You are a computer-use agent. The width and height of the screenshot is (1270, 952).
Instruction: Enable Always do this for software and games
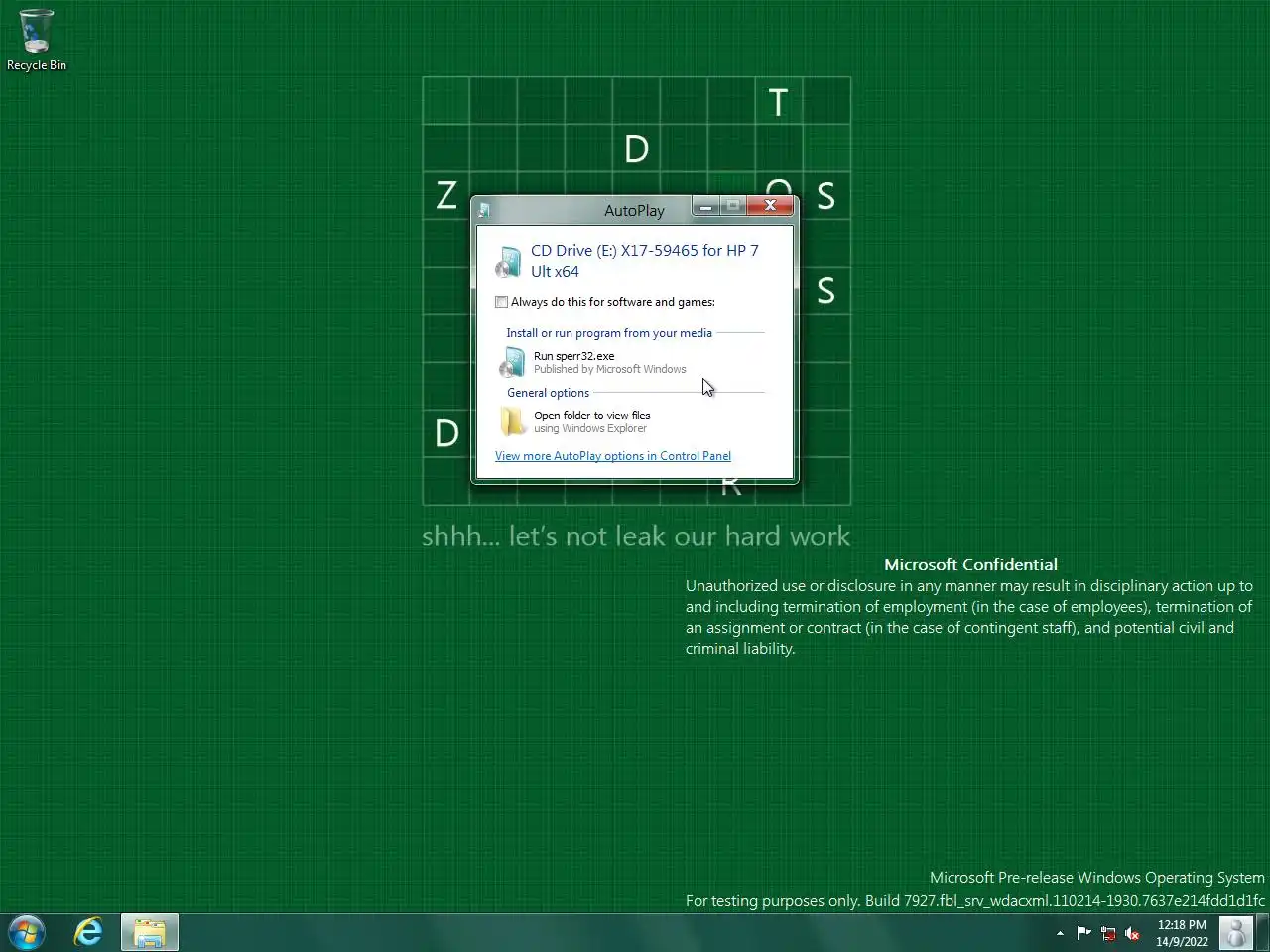(x=502, y=302)
